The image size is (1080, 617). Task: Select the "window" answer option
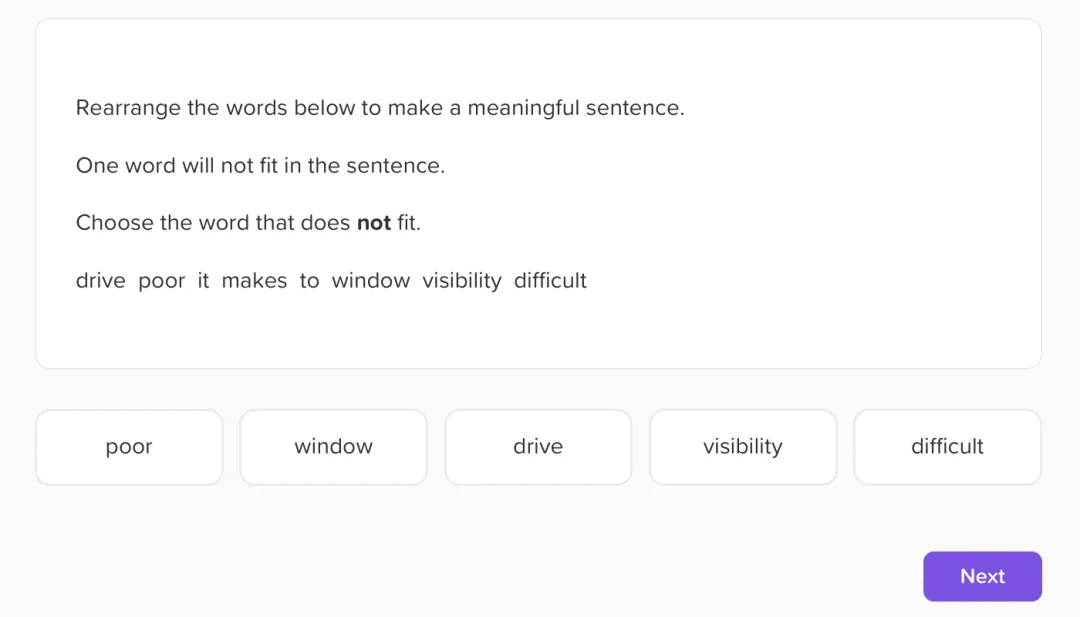pyautogui.click(x=333, y=447)
